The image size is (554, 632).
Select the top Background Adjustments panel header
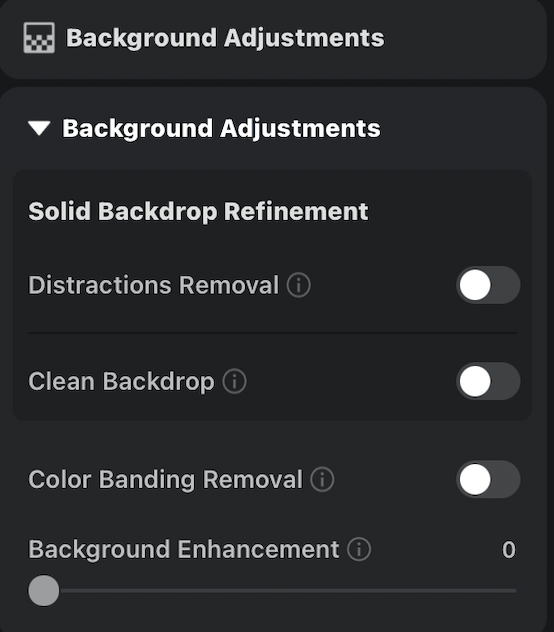click(x=273, y=39)
